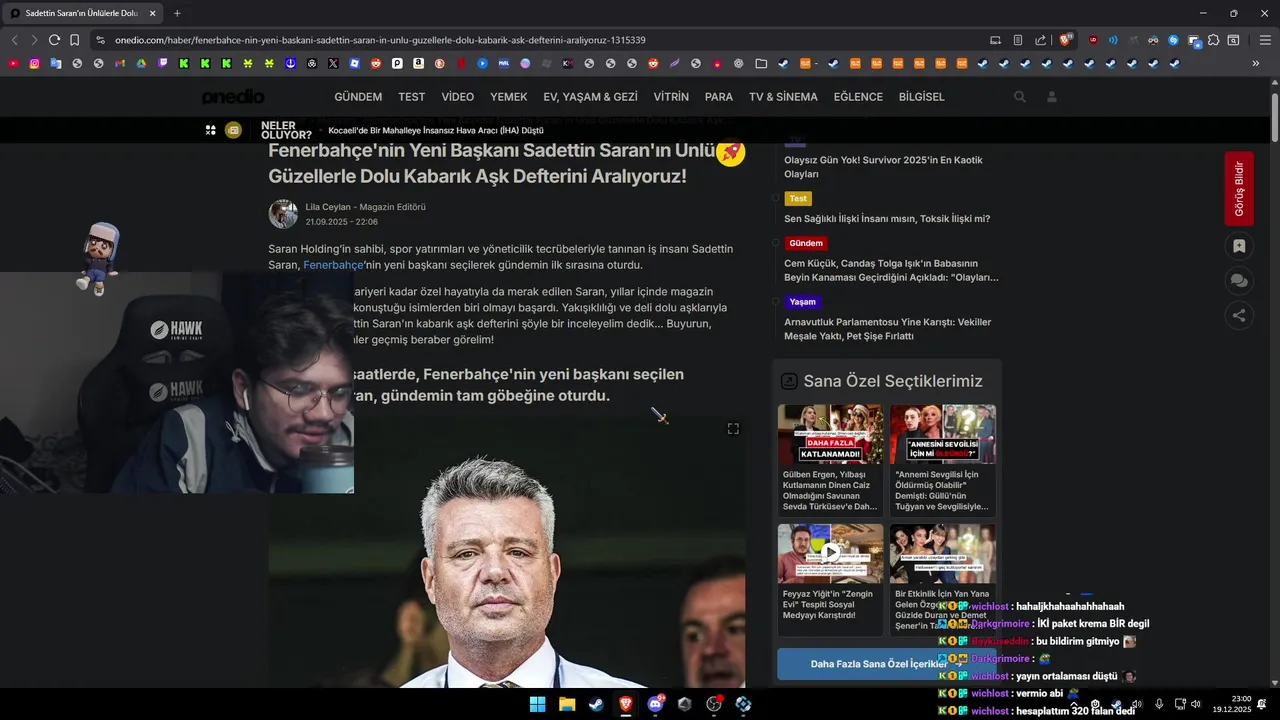Go back with the browser back arrow
The image size is (1280, 720).
(14, 40)
